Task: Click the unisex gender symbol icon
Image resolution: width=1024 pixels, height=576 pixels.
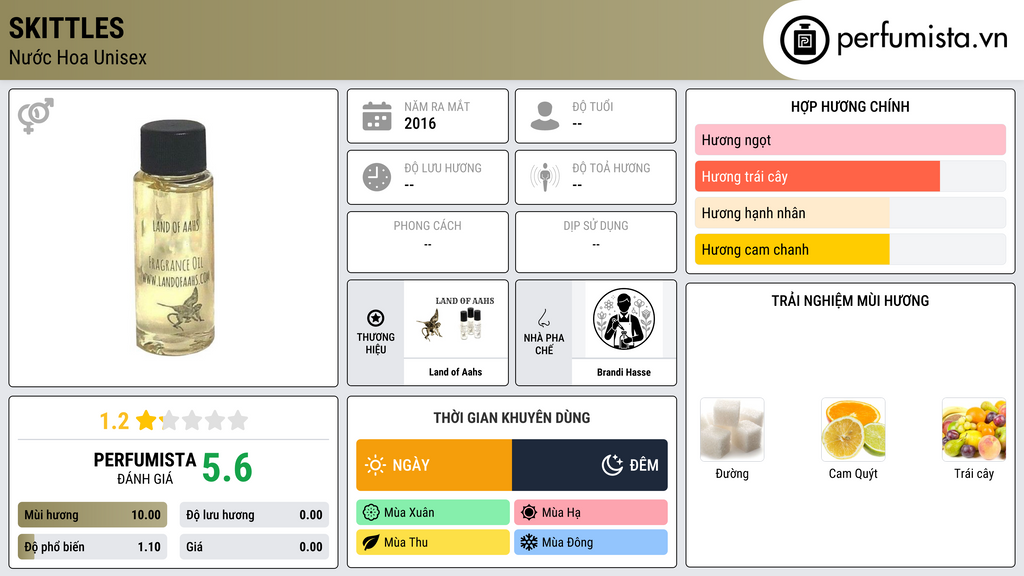Action: pyautogui.click(x=36, y=116)
